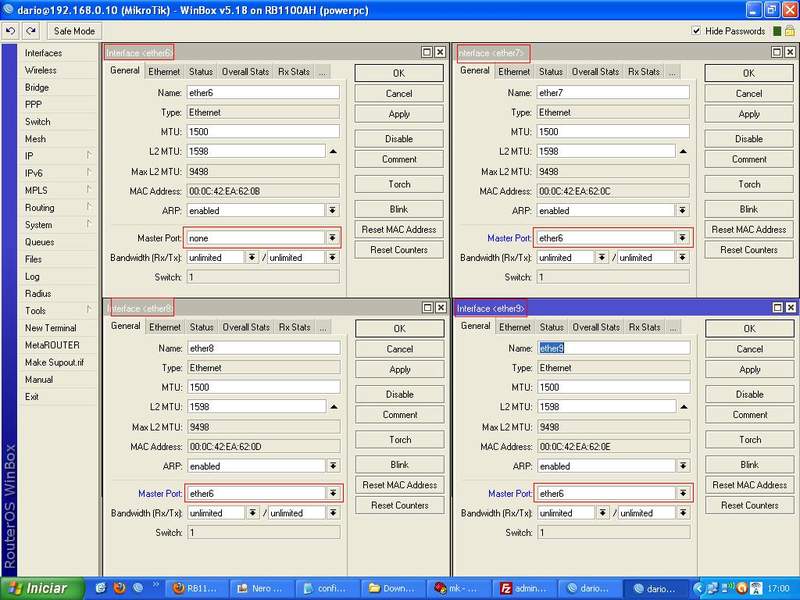Click the green status indicator square

tap(777, 31)
